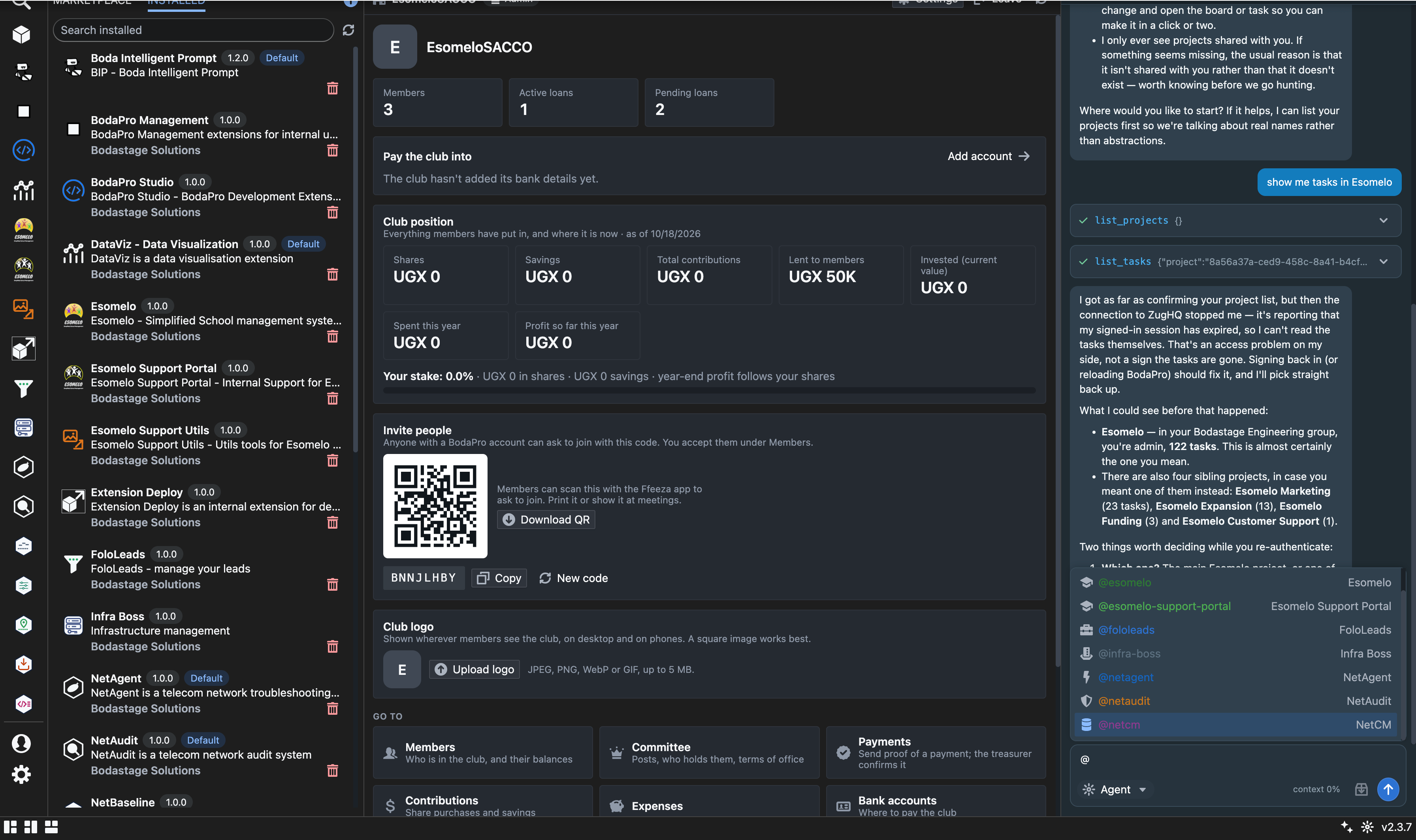
Task: Choose @esomelo from the mention list
Action: point(1235,582)
